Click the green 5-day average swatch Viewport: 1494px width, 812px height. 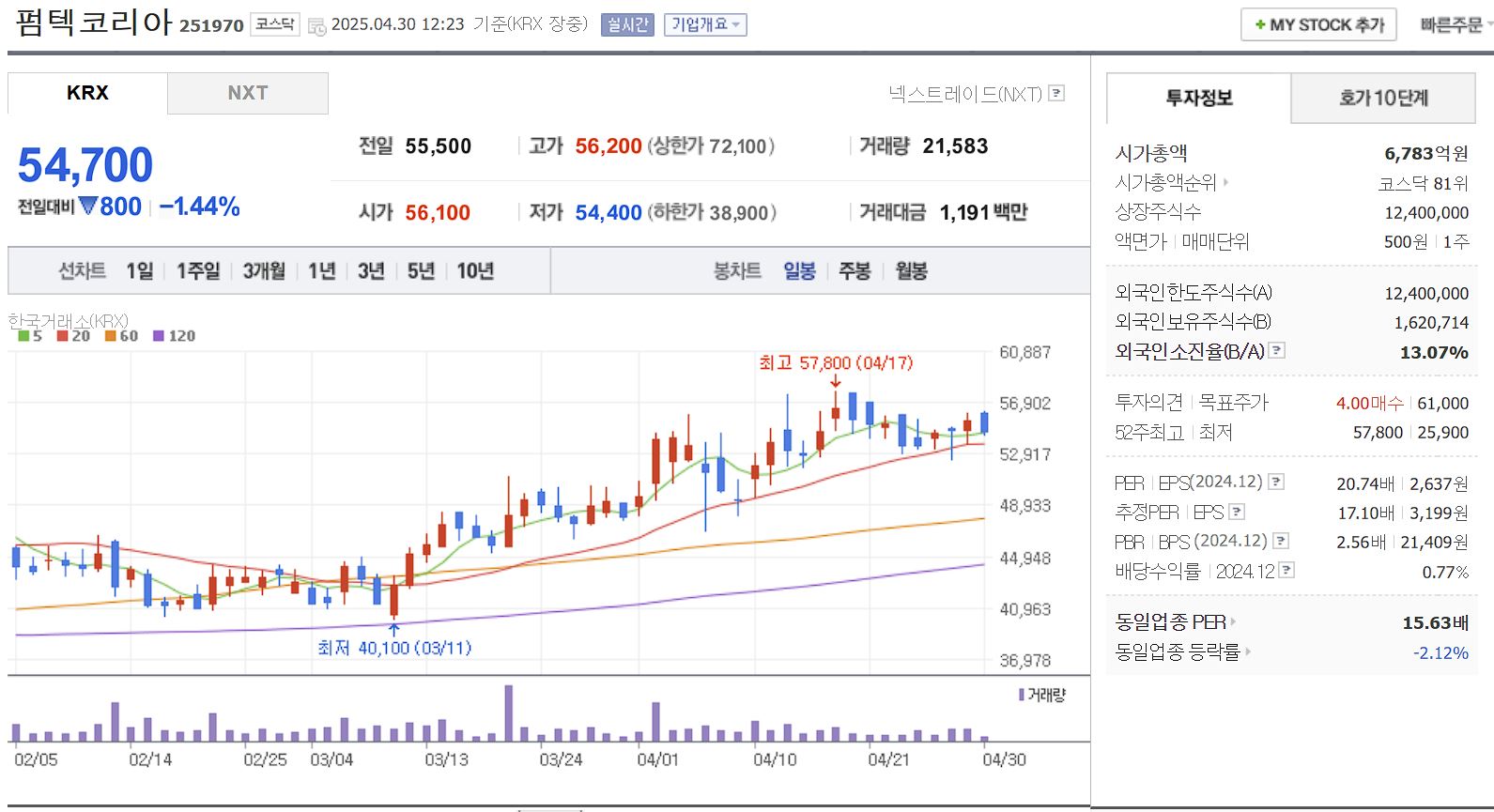coord(23,336)
